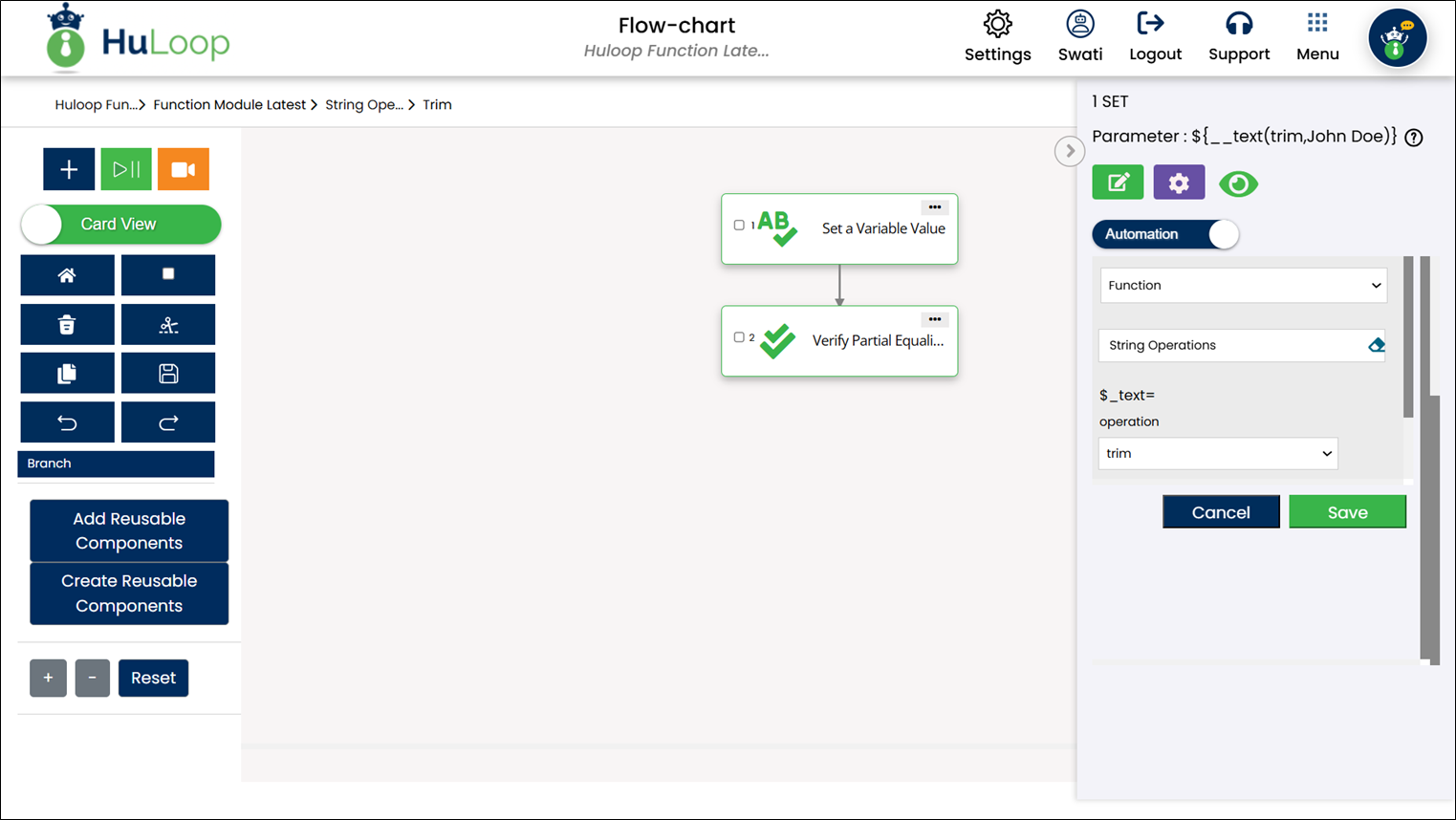Image resolution: width=1456 pixels, height=820 pixels.
Task: Click the Trim breadcrumb
Action: (x=437, y=105)
